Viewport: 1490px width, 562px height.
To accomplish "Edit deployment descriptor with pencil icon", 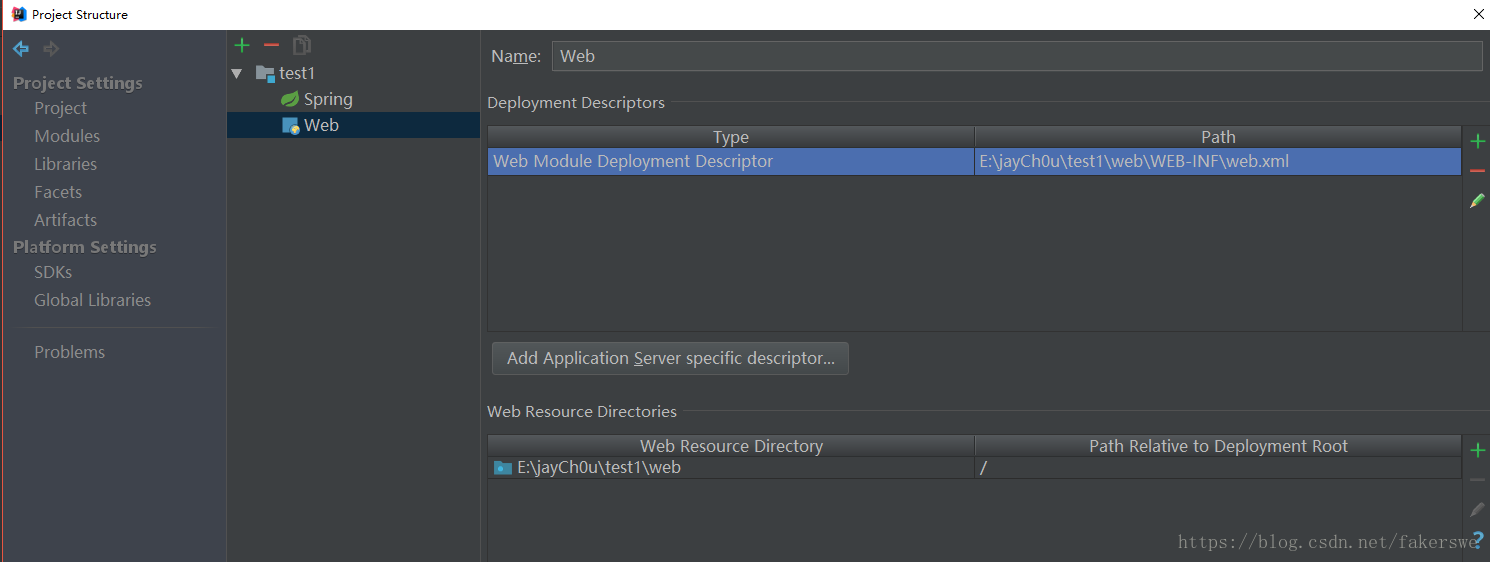I will pos(1477,201).
